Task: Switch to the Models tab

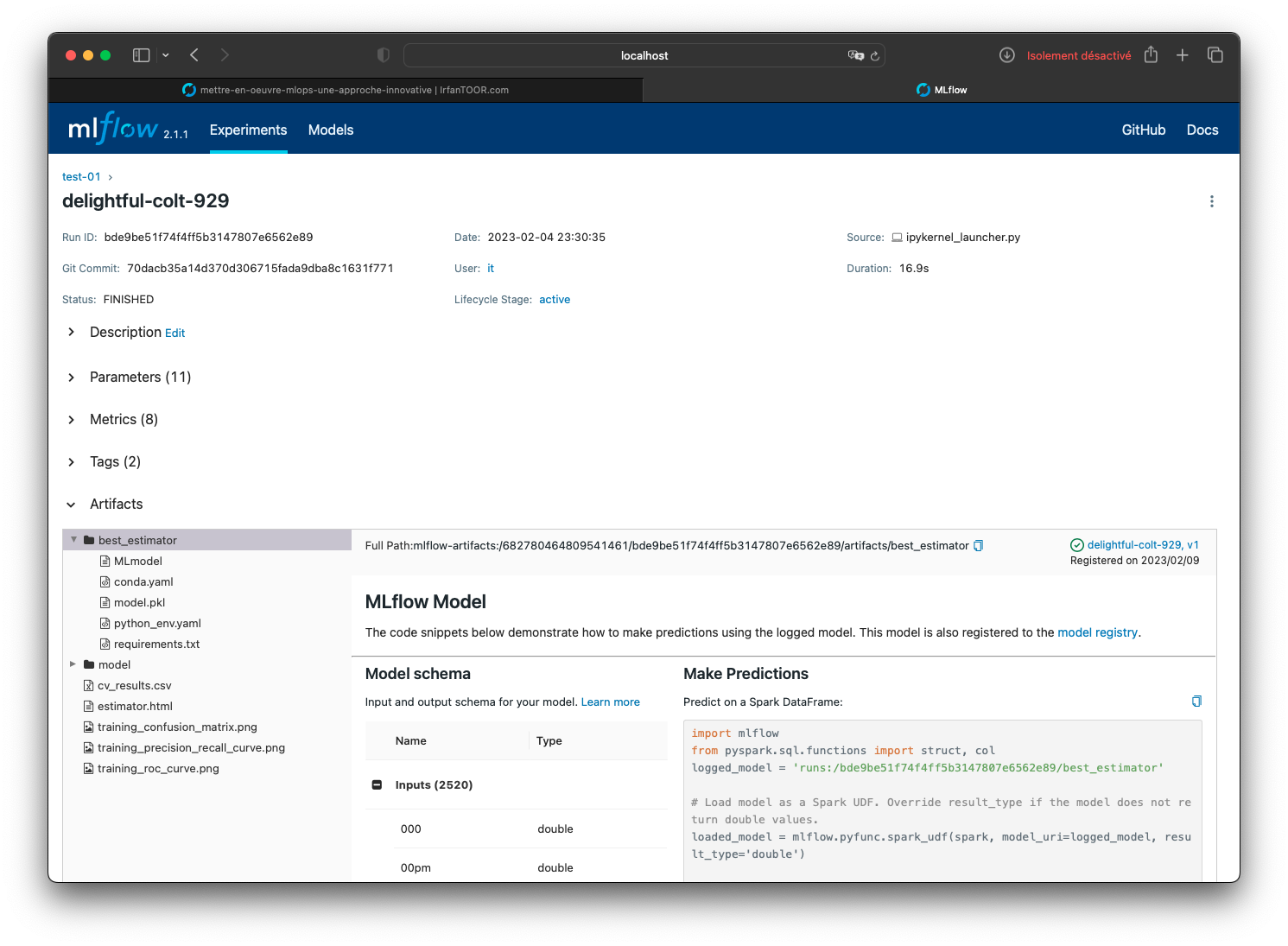Action: click(331, 130)
